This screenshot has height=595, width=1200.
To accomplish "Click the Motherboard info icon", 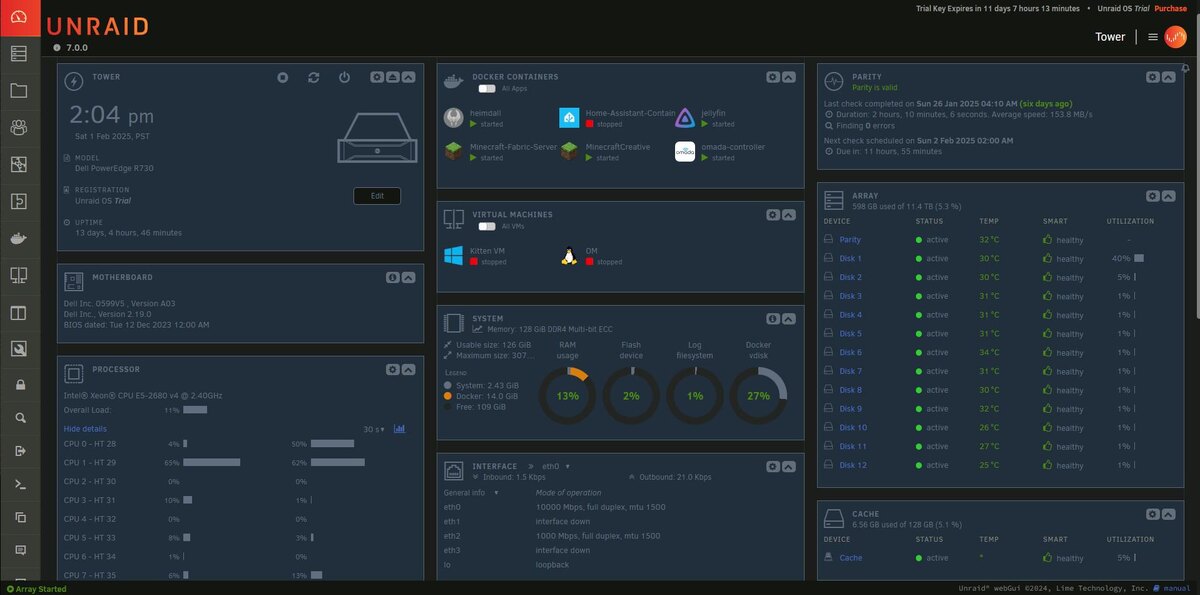I will 393,278.
